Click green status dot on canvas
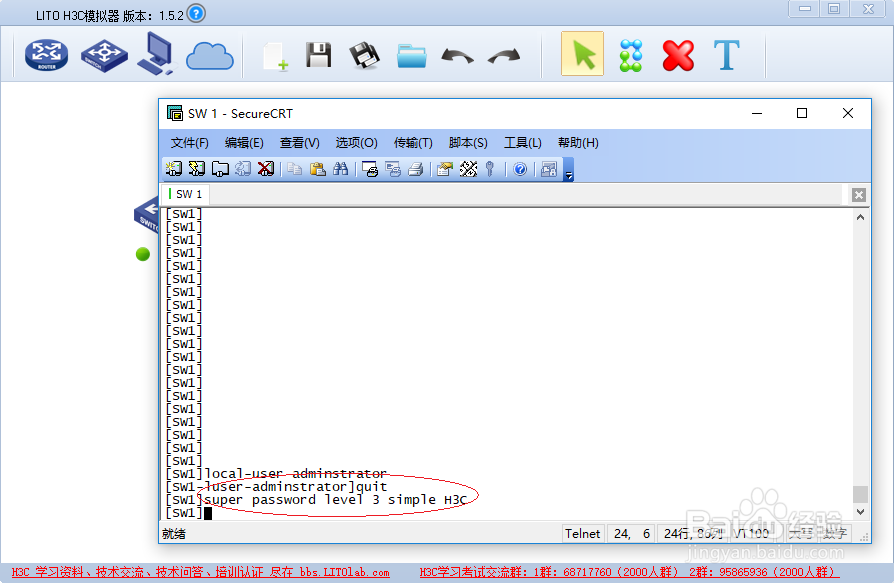The height and width of the screenshot is (583, 894). click(x=143, y=254)
